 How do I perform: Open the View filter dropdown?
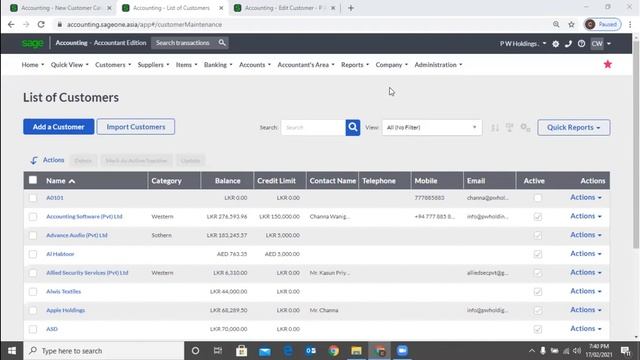pos(432,127)
